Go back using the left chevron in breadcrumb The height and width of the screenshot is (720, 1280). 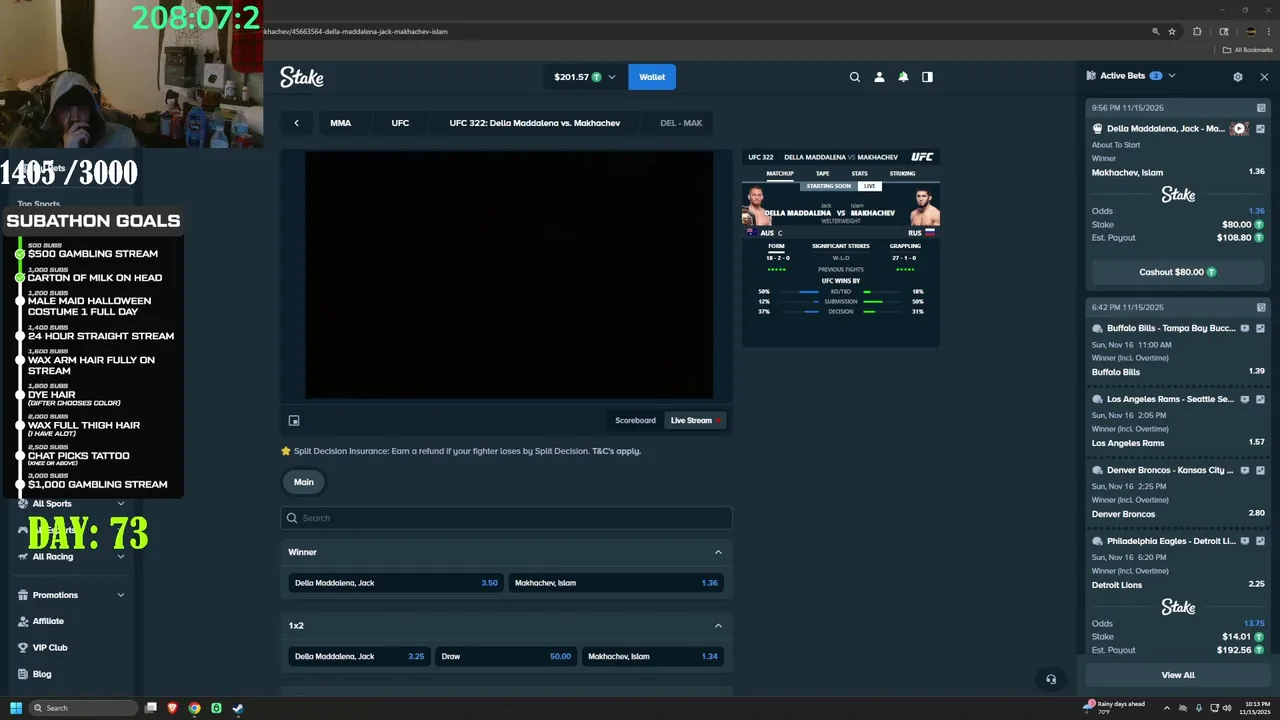point(296,123)
